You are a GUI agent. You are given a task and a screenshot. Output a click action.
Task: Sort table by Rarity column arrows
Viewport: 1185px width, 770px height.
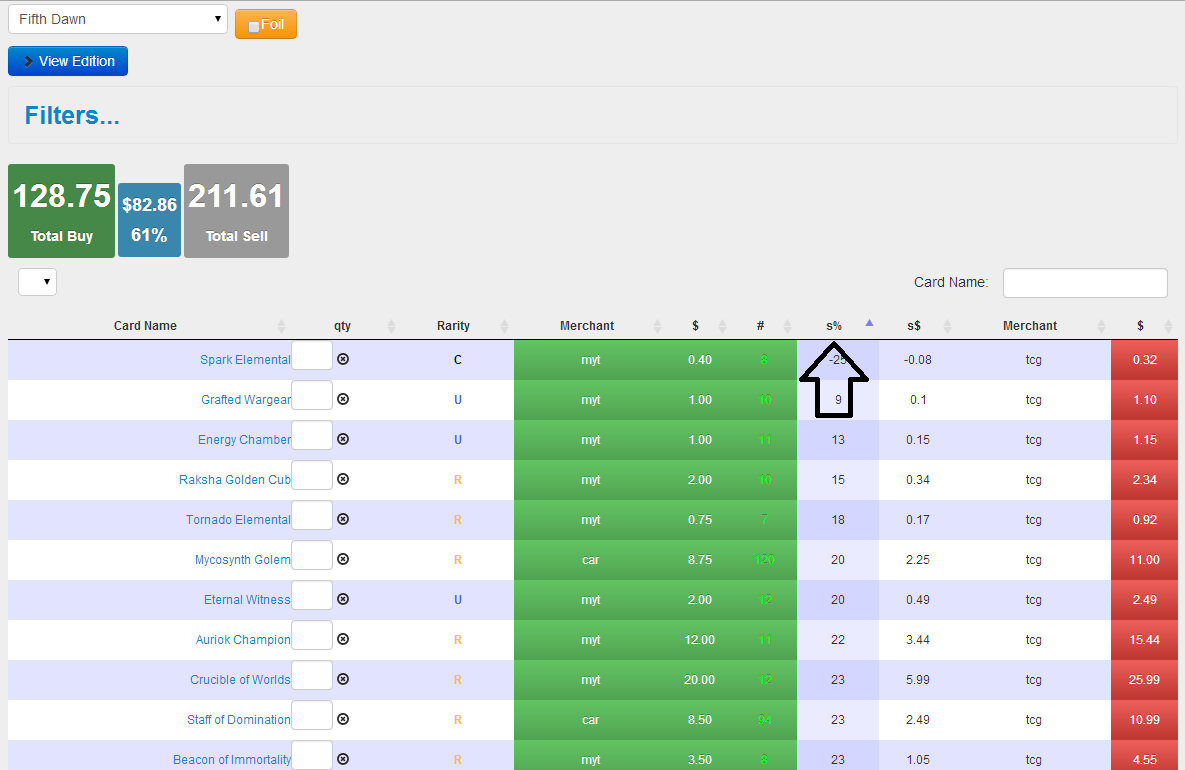point(504,326)
